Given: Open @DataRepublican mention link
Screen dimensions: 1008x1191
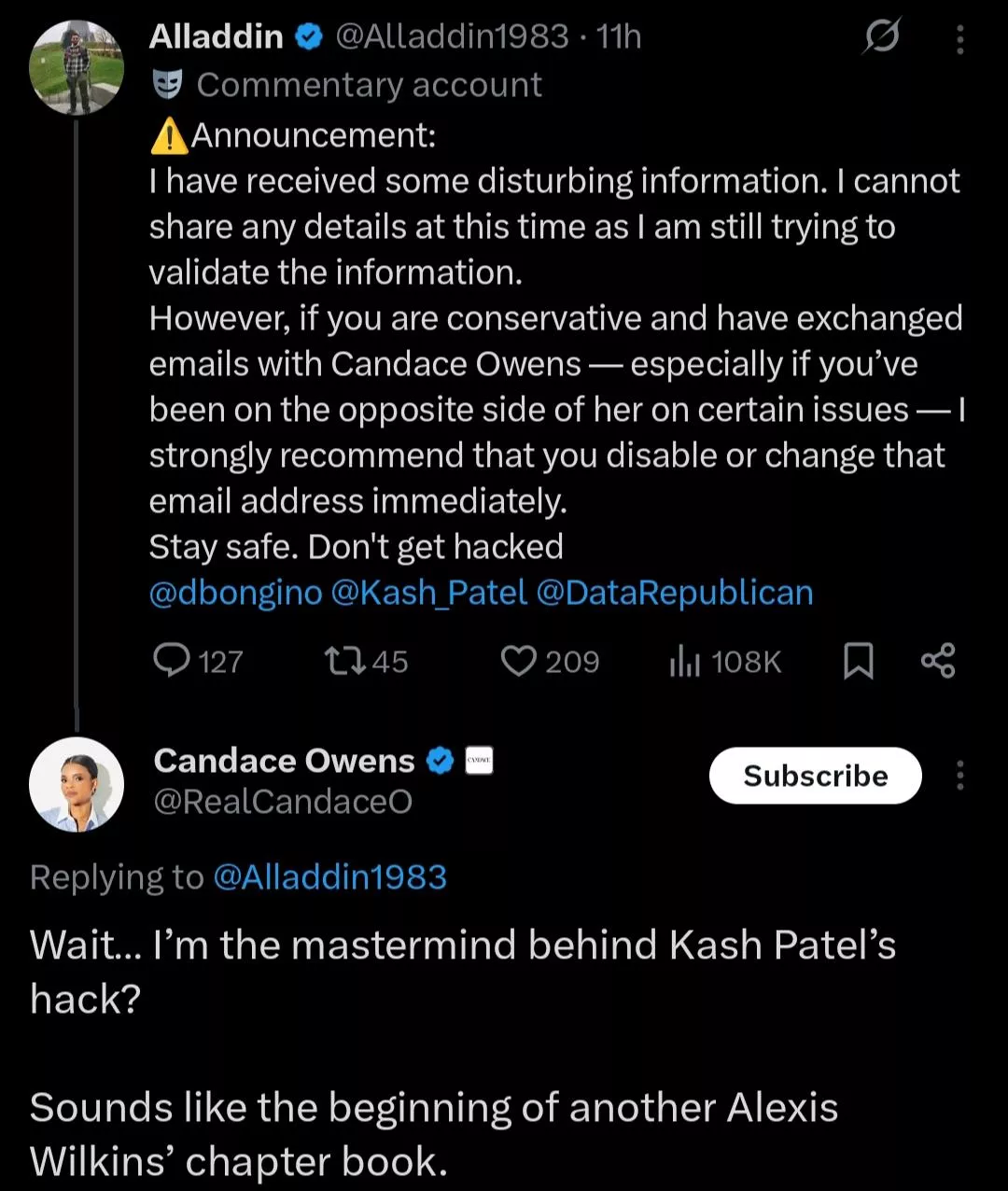Looking at the screenshot, I should coord(675,593).
